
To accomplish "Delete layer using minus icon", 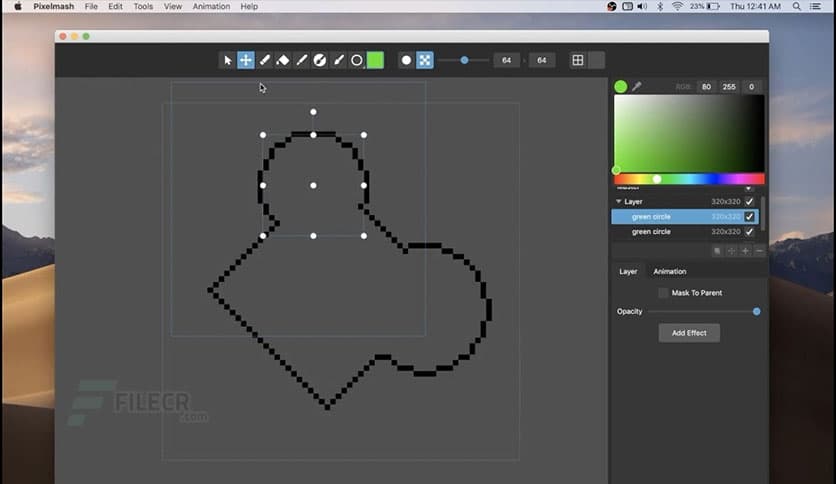I will click(x=759, y=250).
